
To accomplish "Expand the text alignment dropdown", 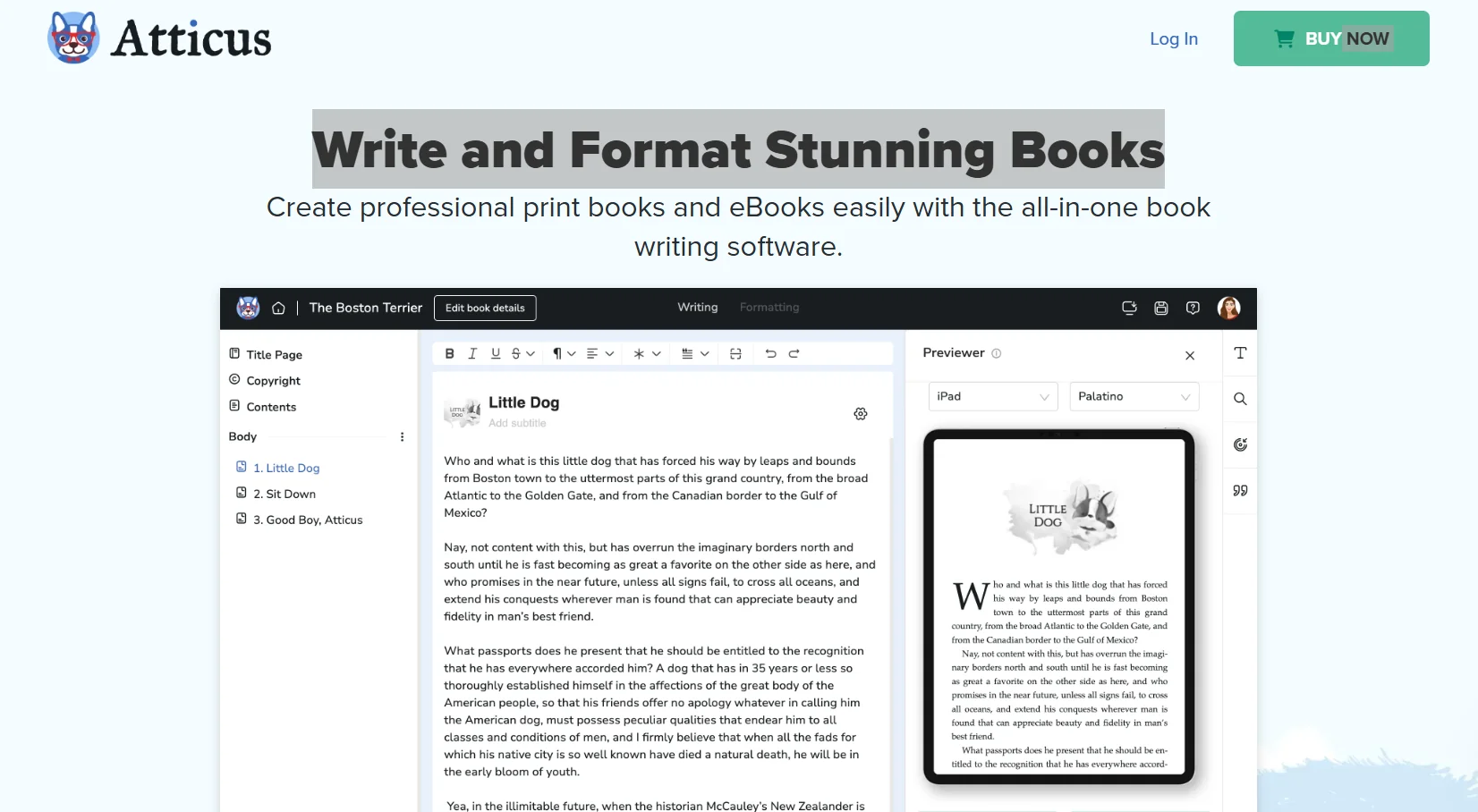I will [599, 354].
